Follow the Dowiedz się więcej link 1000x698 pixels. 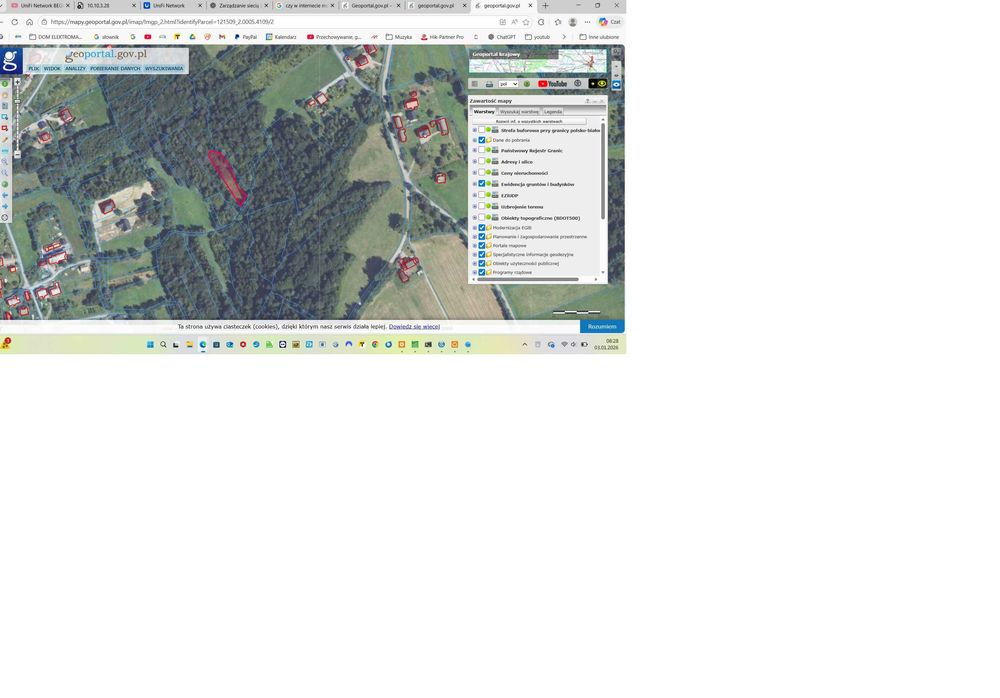[415, 327]
